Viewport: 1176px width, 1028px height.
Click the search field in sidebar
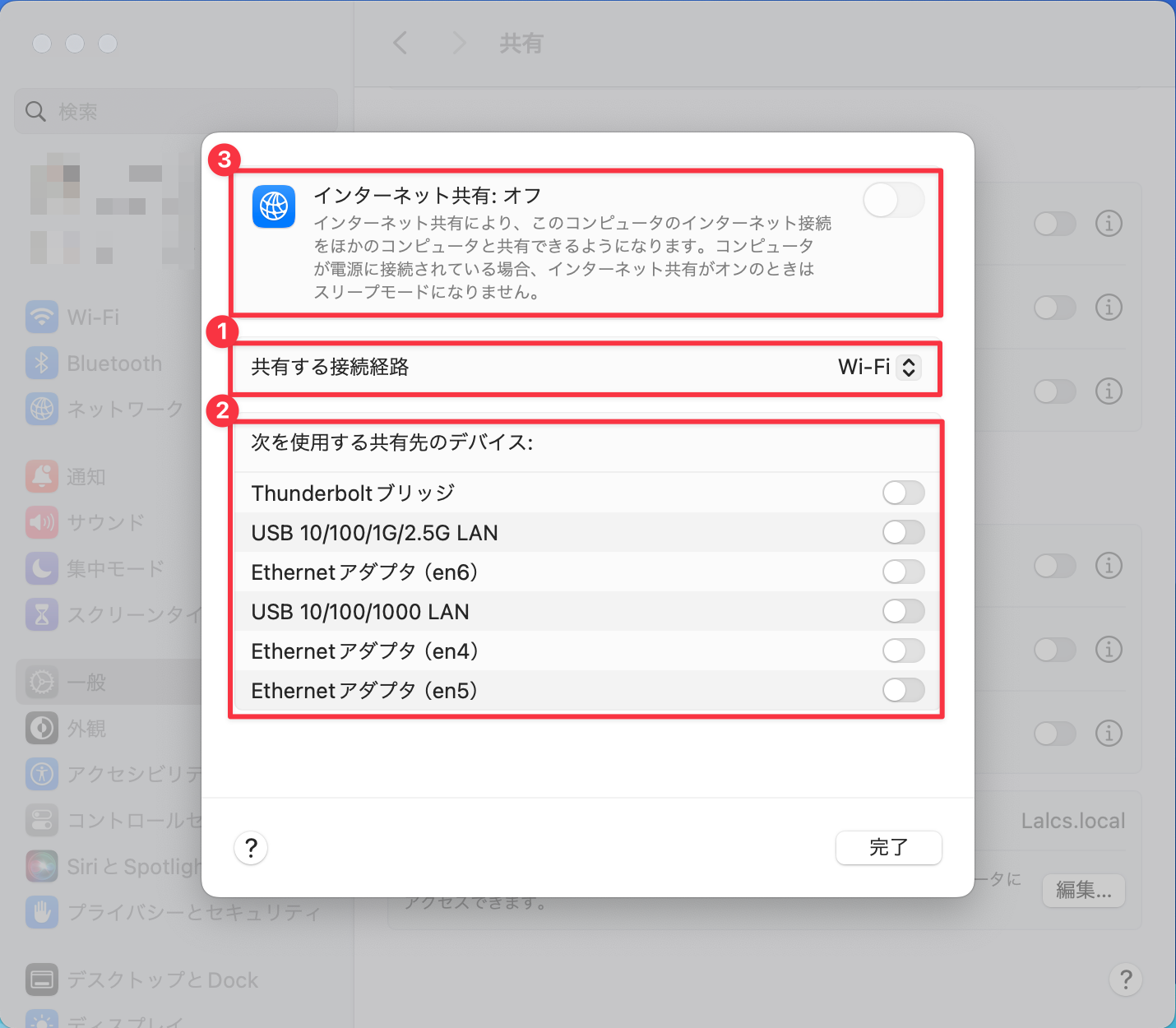176,111
